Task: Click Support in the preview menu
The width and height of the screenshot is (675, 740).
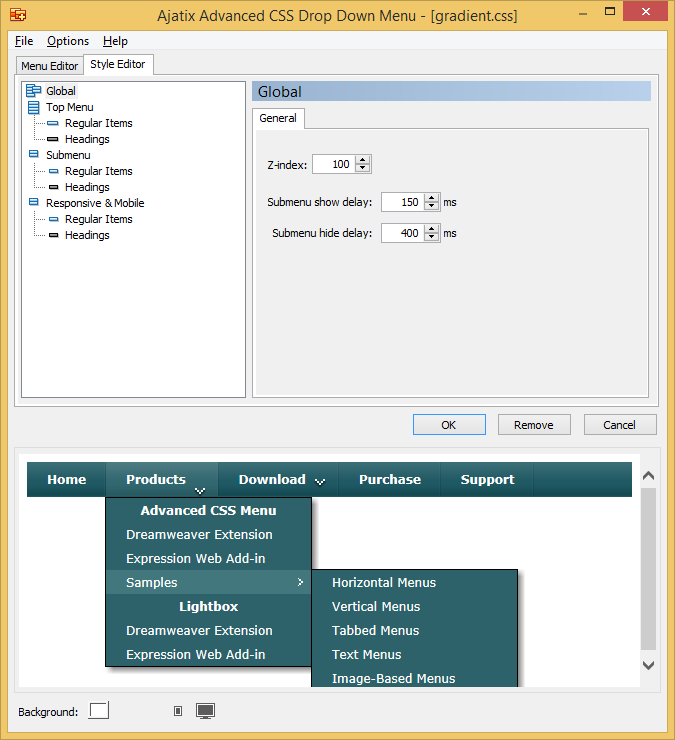Action: click(487, 479)
